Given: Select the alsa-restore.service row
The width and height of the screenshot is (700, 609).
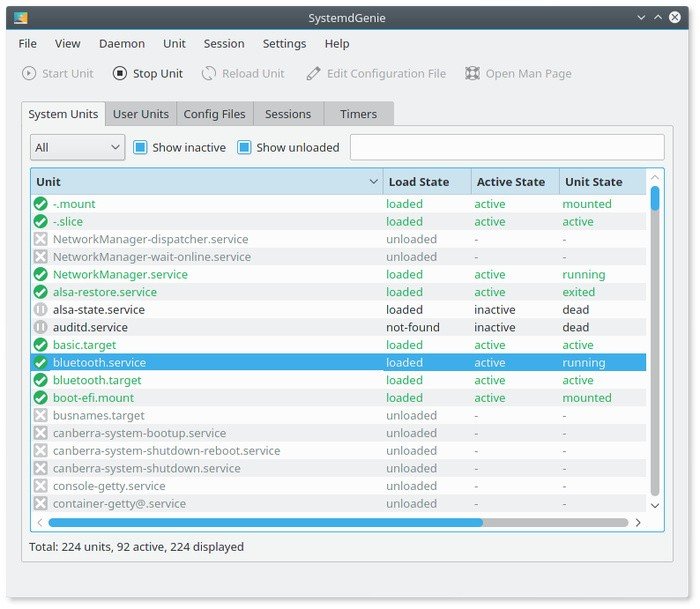Looking at the screenshot, I should point(105,292).
